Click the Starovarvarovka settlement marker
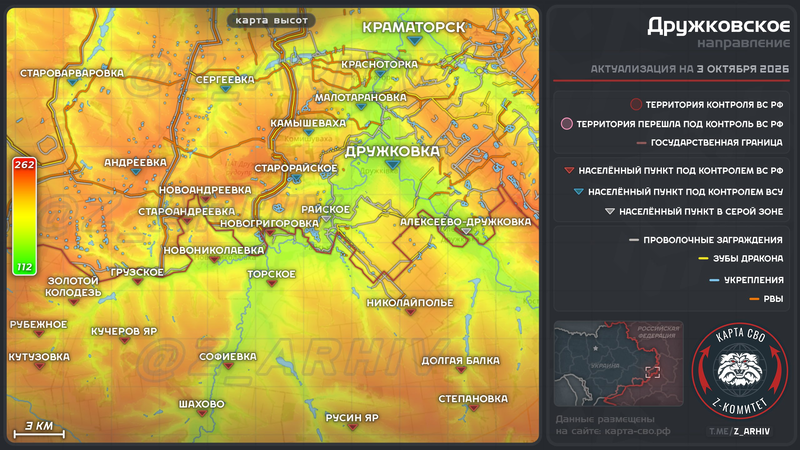Screen dimensions: 800x450 click(72, 82)
